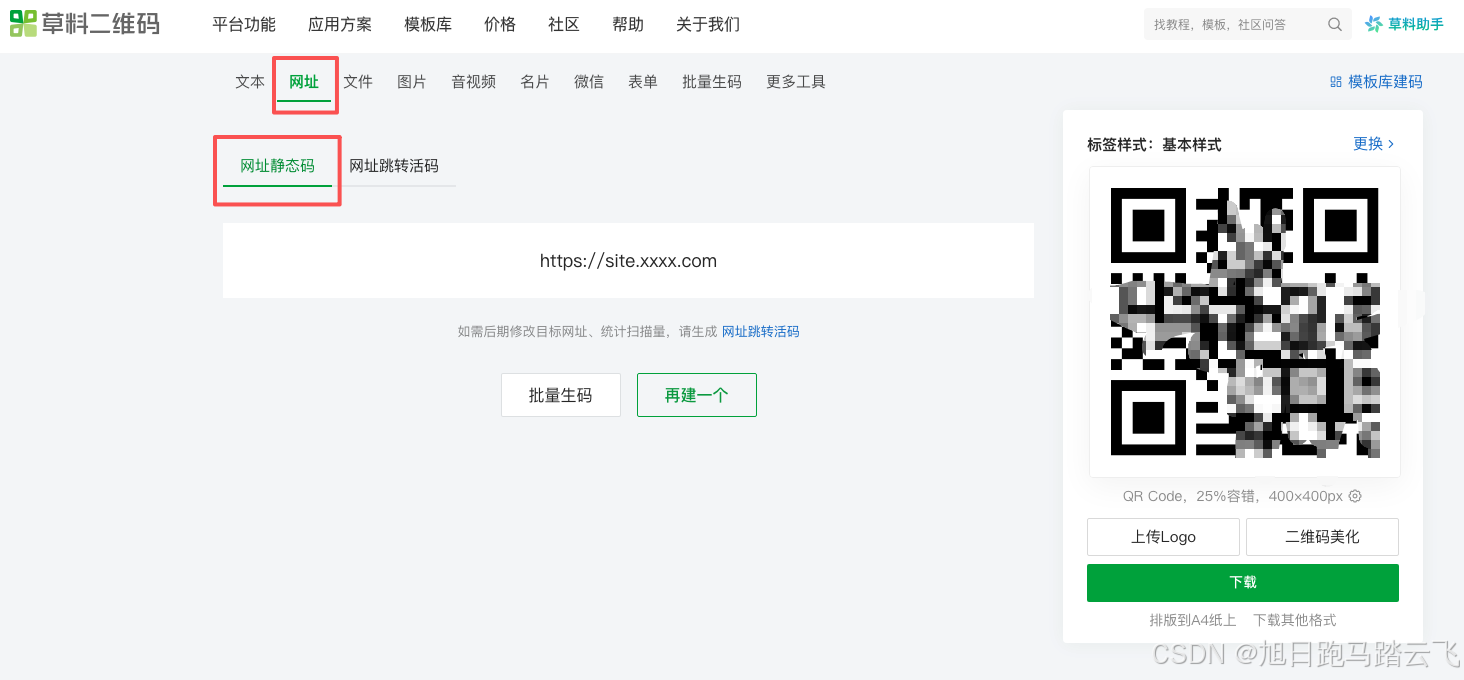
Task: Click the green 下载 button
Action: [1243, 583]
